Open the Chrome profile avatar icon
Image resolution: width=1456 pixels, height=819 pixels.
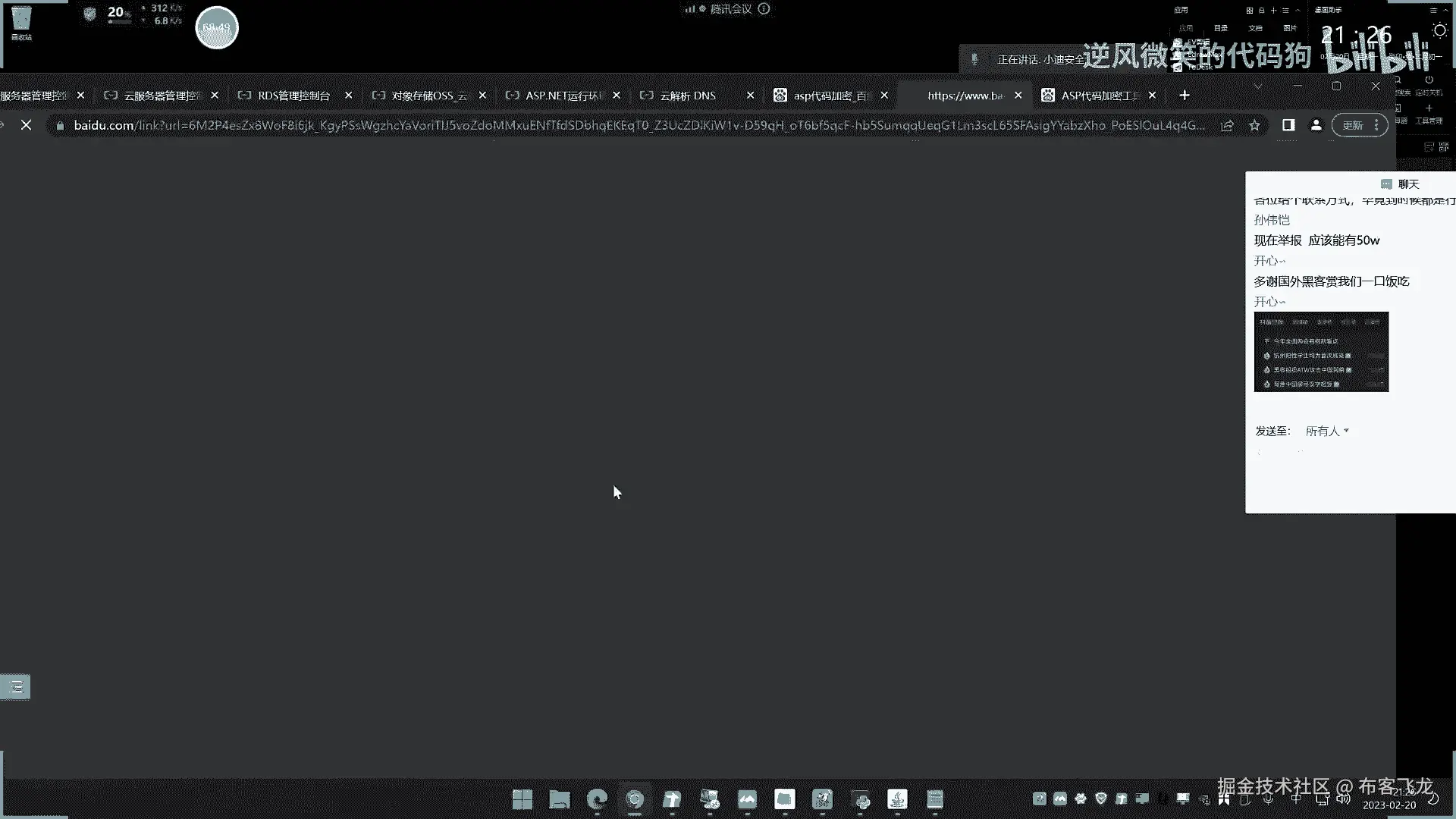click(x=1316, y=125)
